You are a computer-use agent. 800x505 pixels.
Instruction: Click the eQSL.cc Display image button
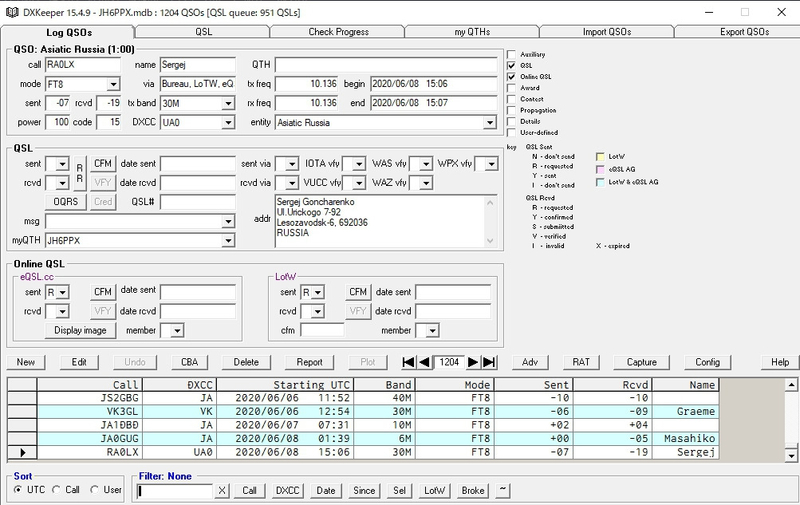(x=80, y=331)
